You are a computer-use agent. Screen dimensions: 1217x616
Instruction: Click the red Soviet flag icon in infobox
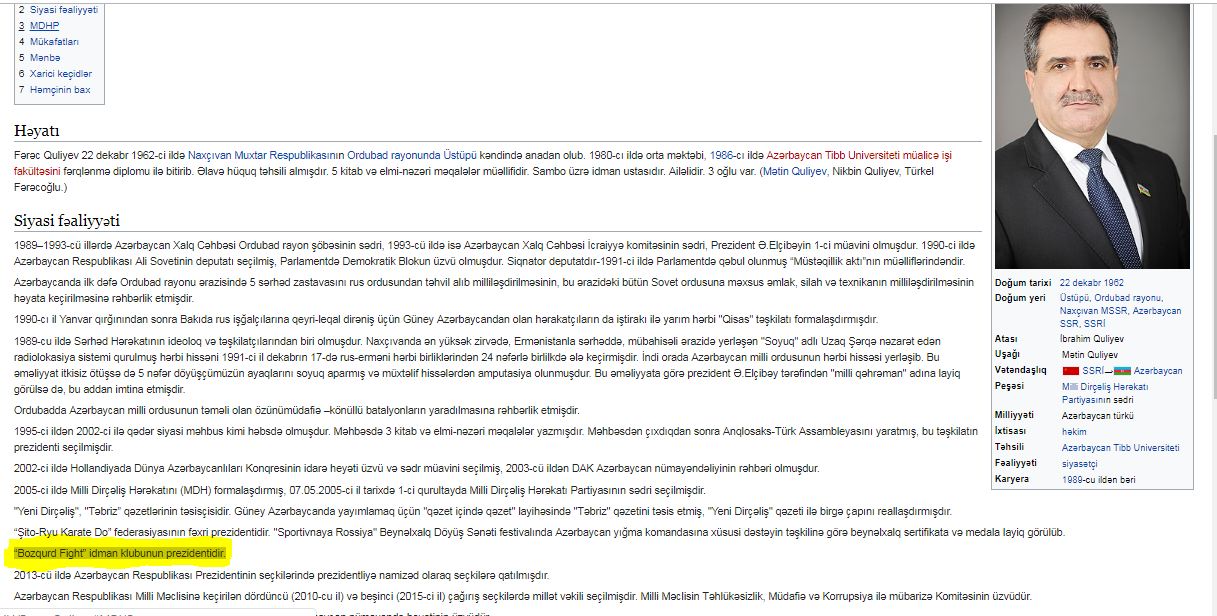[1070, 371]
